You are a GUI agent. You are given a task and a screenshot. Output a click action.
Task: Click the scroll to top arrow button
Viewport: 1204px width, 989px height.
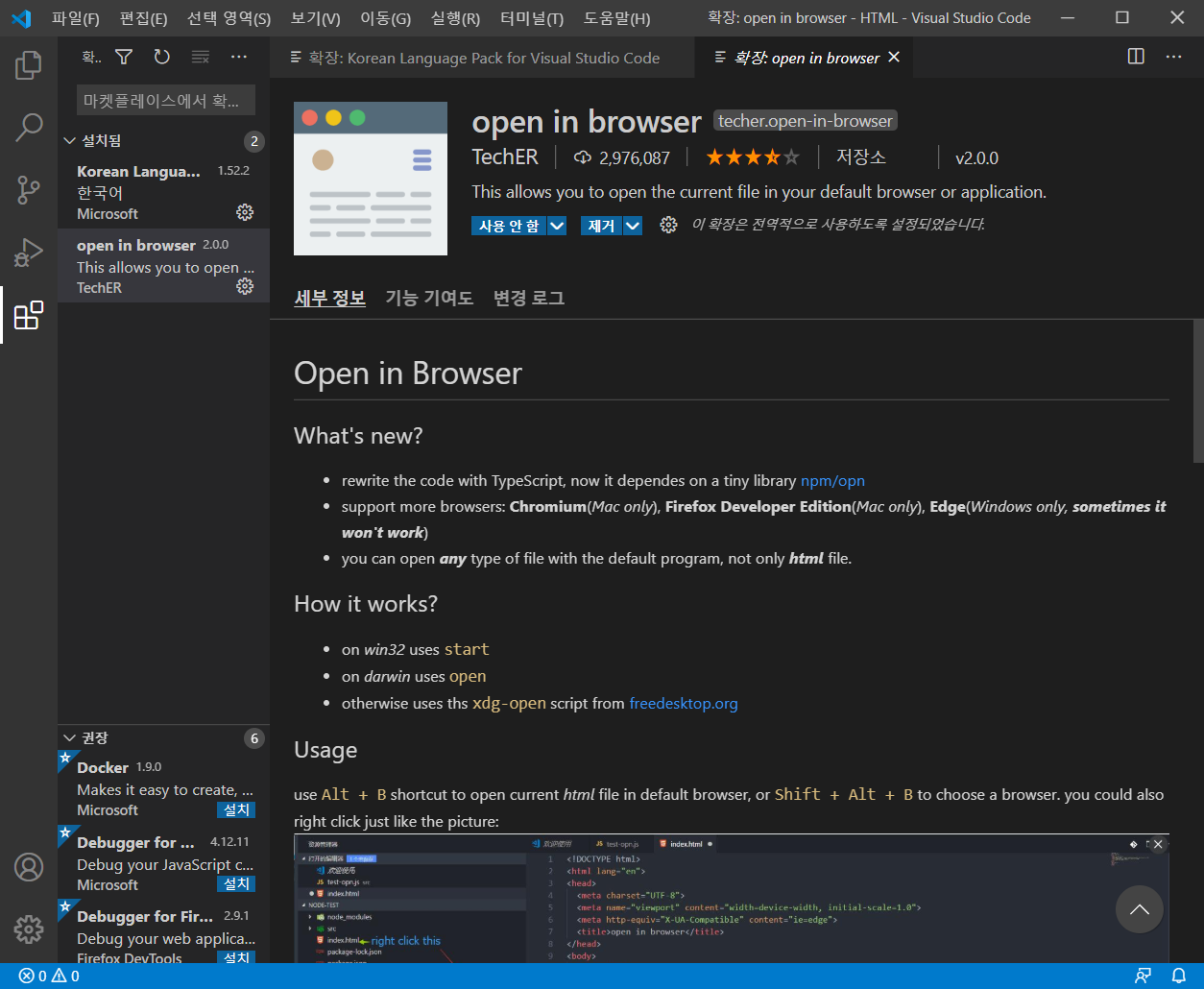1140,909
